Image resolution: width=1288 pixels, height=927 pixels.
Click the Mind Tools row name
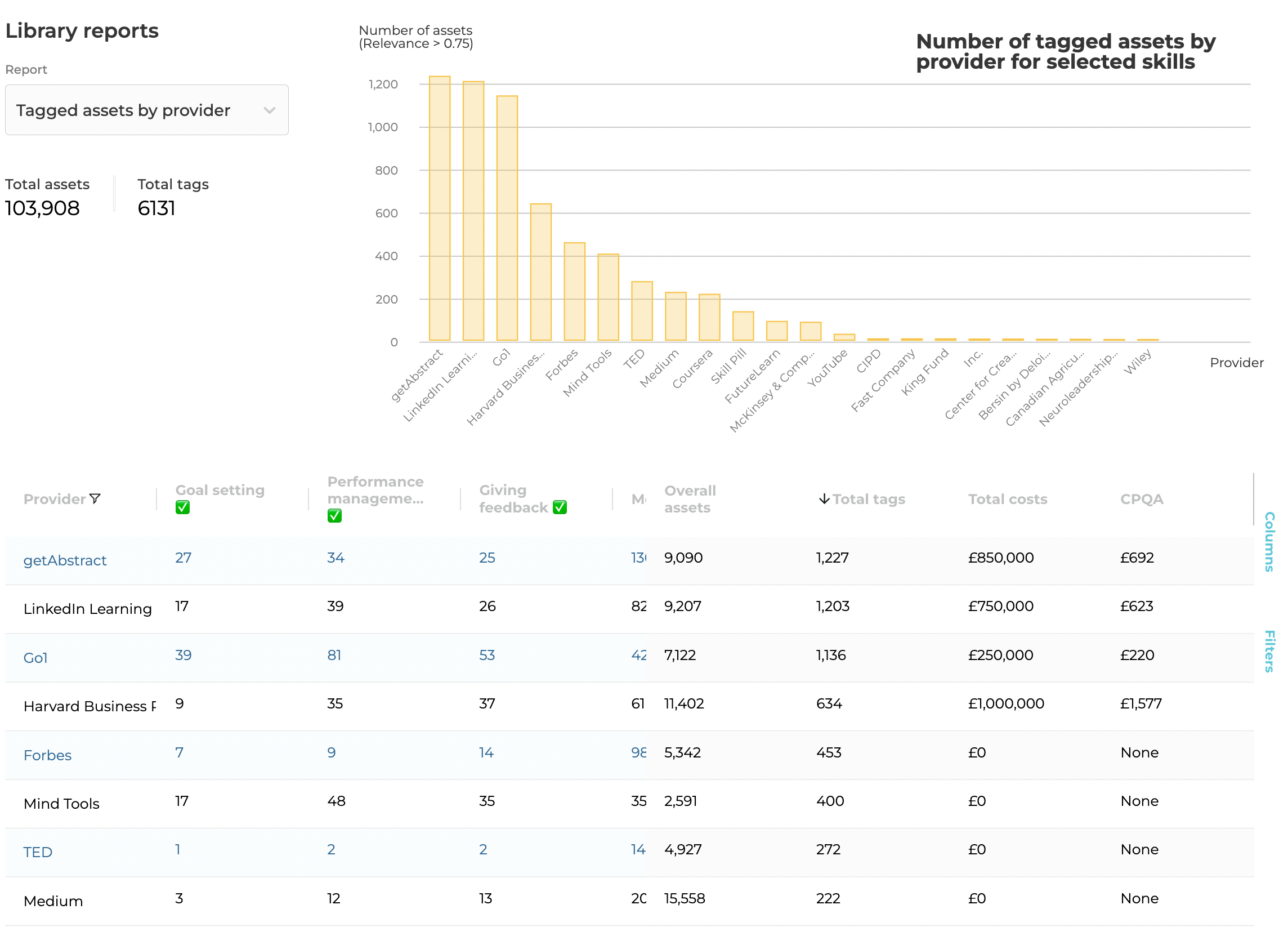click(x=61, y=804)
